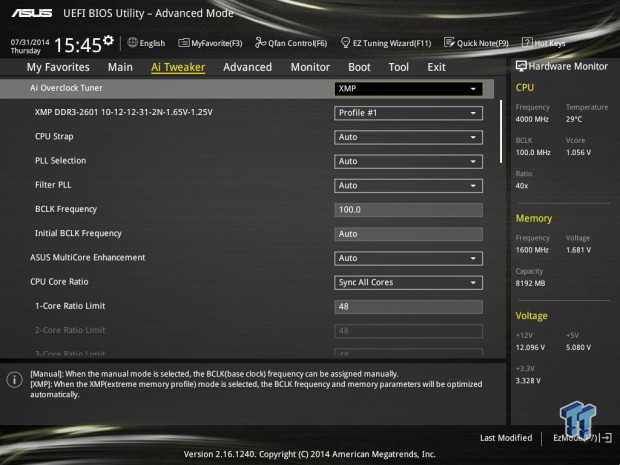Open the clock settings gear icon
Screen dimensions: 620x465
click(108, 40)
